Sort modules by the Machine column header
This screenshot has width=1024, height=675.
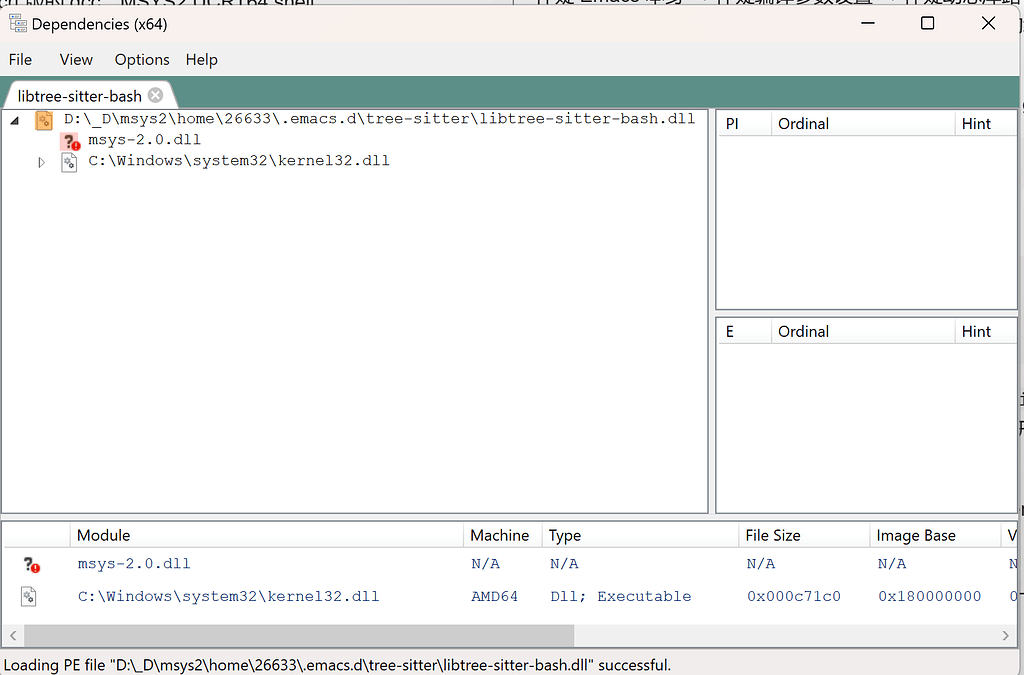tap(502, 535)
